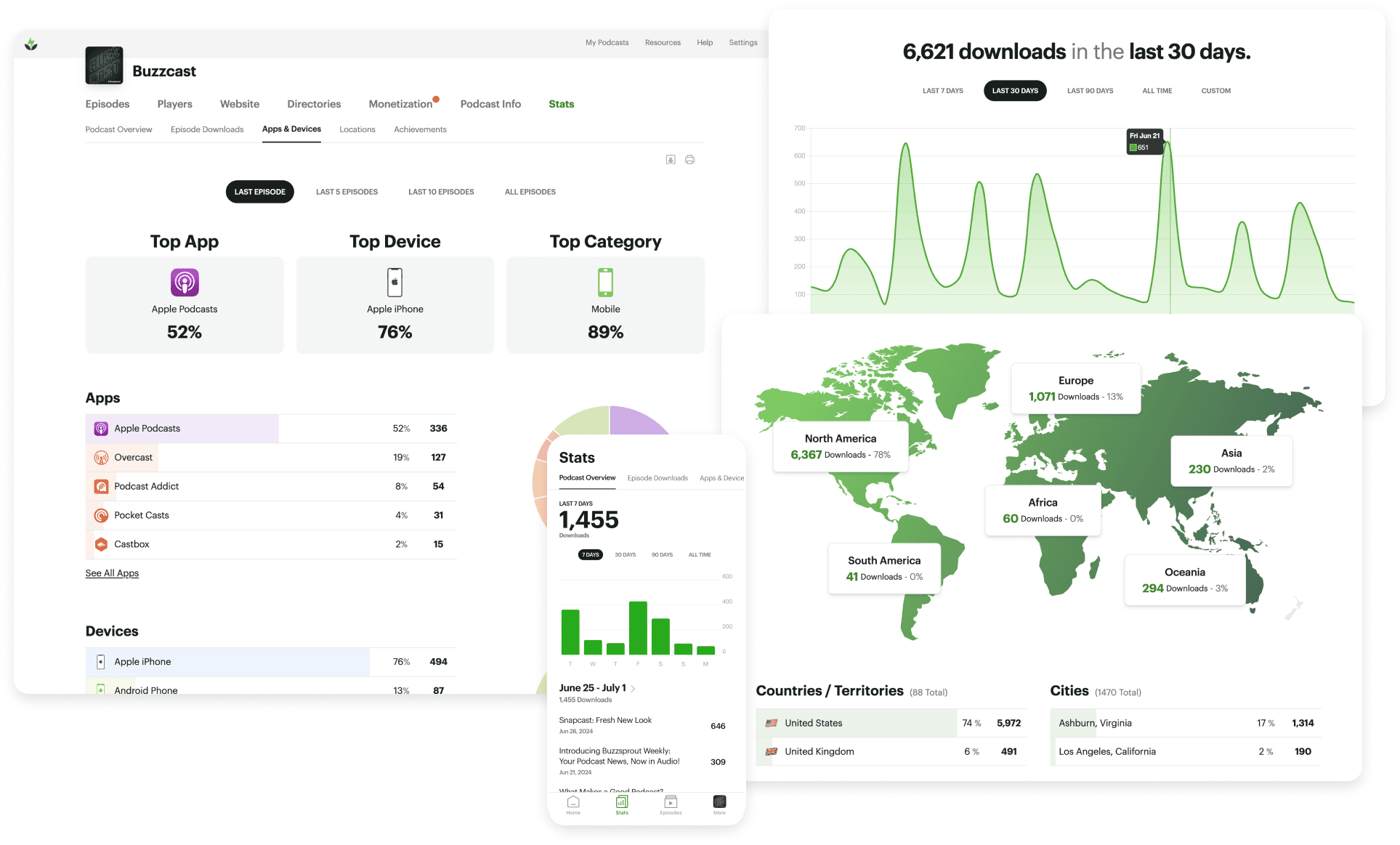Open the green Stats tab
The image size is (1400, 845).
click(562, 104)
